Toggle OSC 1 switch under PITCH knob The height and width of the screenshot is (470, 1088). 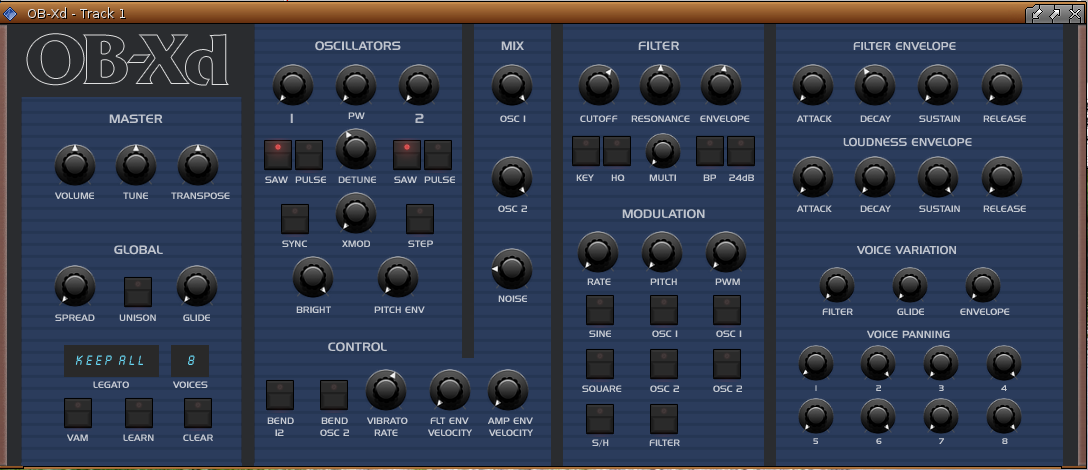664,310
